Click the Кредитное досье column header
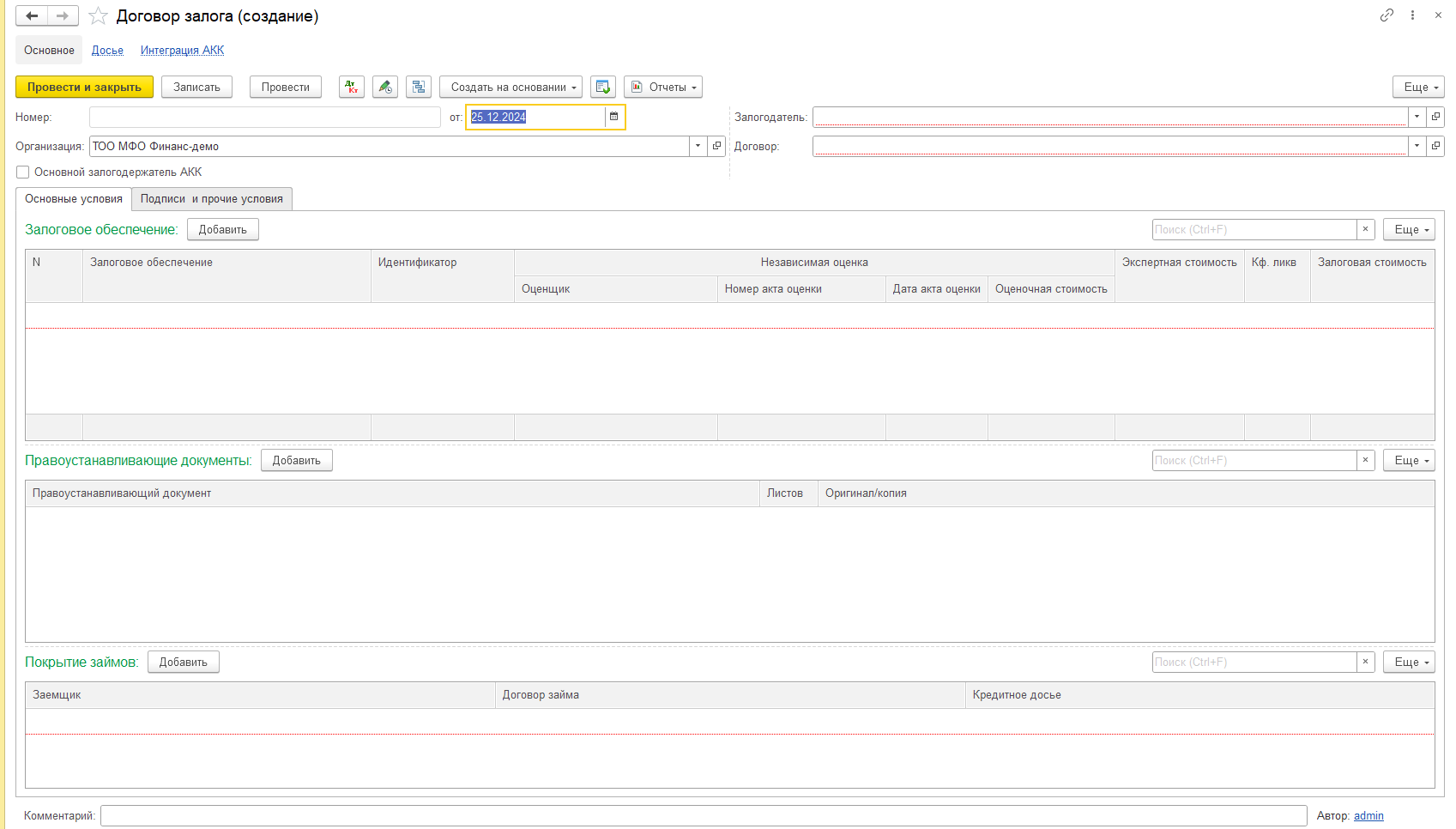The image size is (1456, 829). (1199, 695)
